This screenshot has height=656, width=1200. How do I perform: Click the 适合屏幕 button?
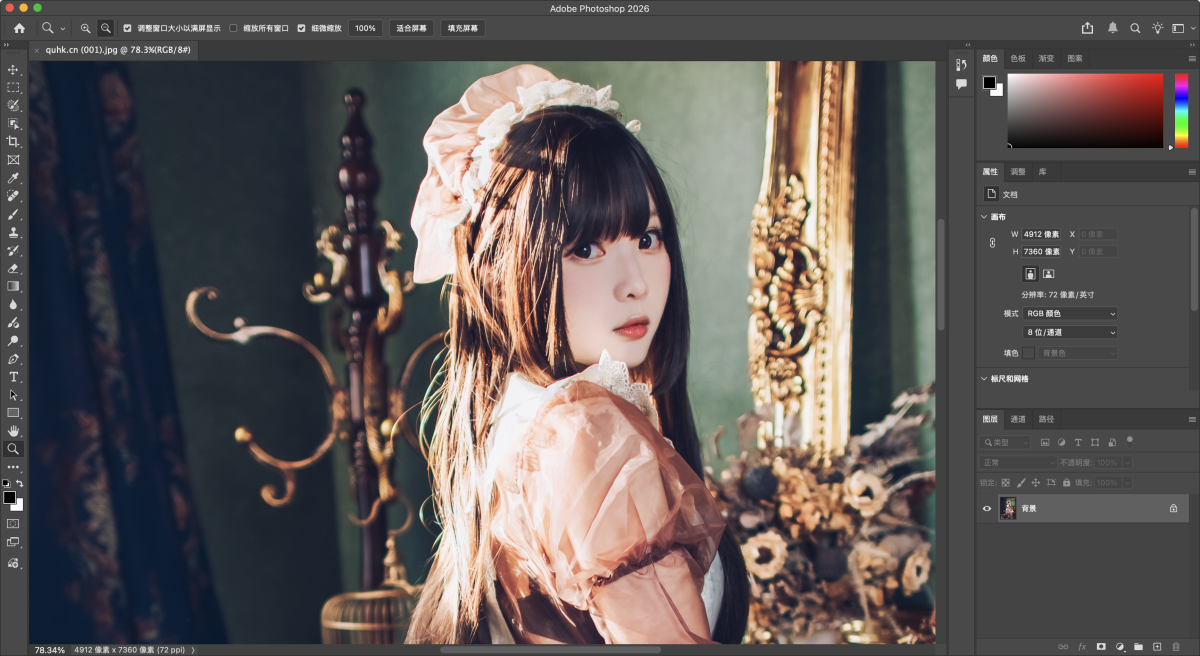[x=411, y=28]
